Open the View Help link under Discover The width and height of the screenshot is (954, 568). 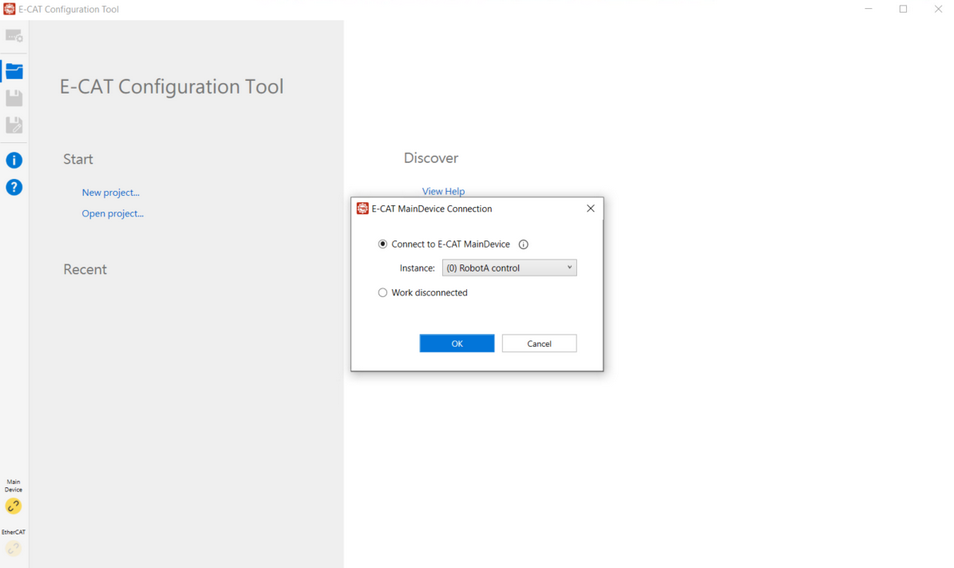443,191
